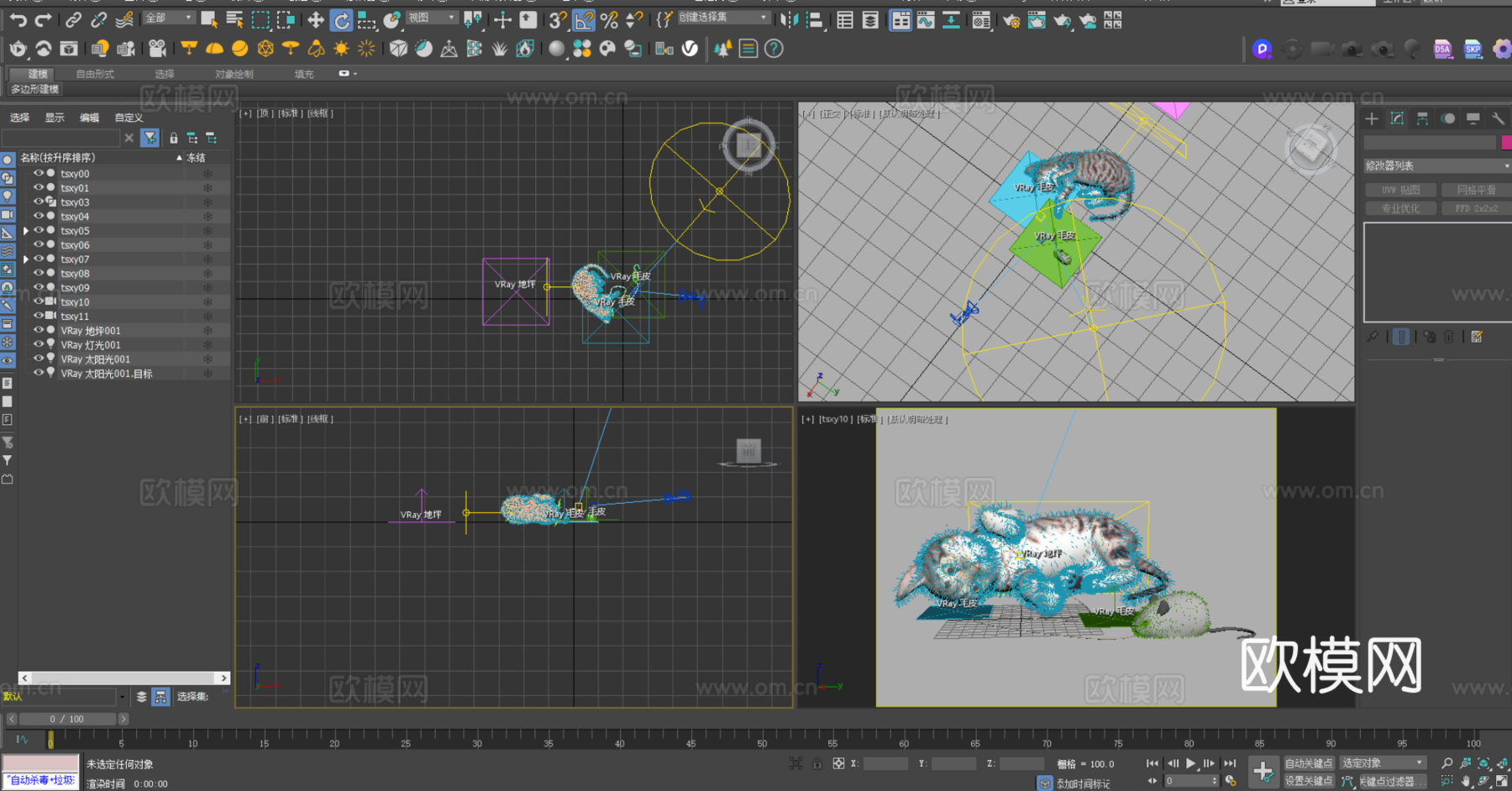Choose the rectangular selection region tool
This screenshot has width=1512, height=791.
point(260,19)
